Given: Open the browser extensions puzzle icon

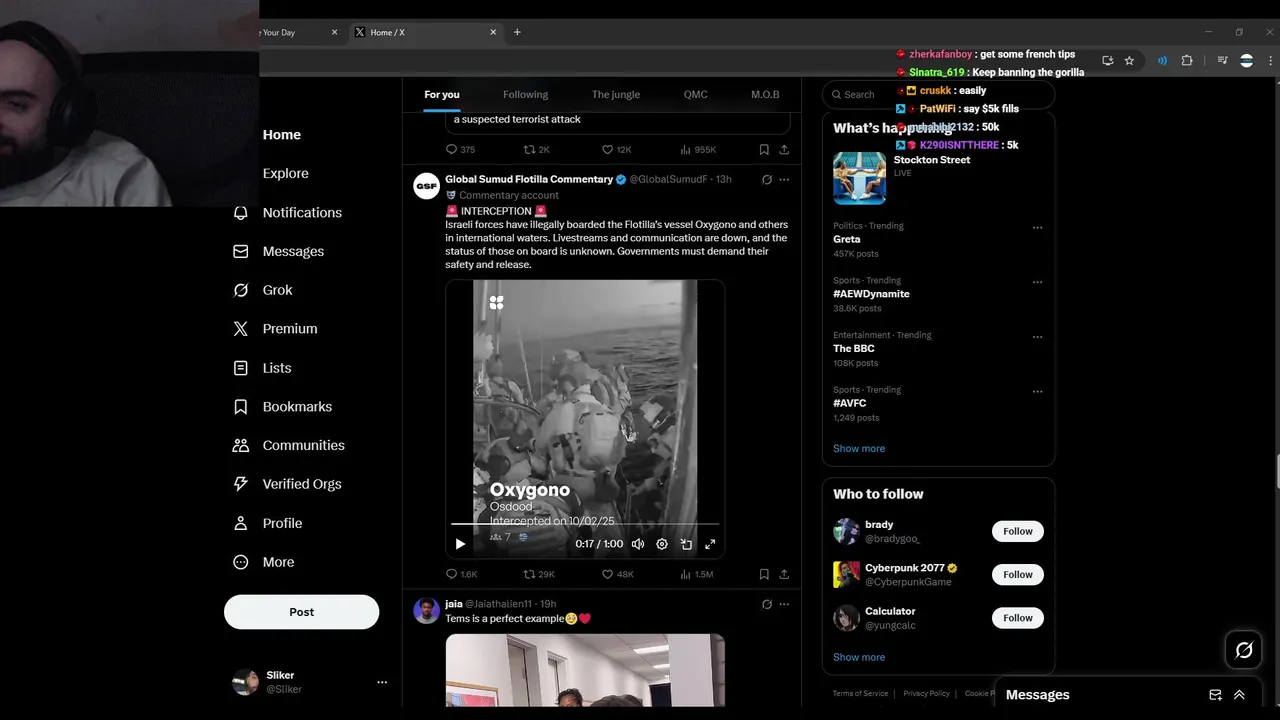Looking at the screenshot, I should pyautogui.click(x=1187, y=61).
